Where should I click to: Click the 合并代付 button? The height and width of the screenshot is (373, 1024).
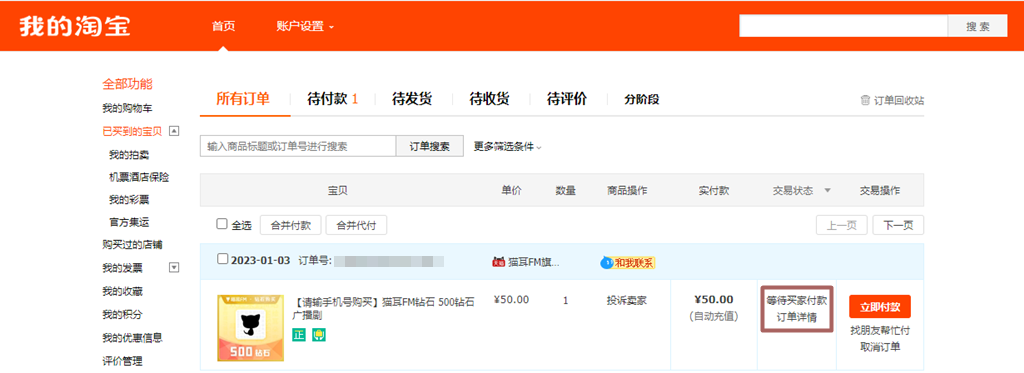click(x=356, y=225)
